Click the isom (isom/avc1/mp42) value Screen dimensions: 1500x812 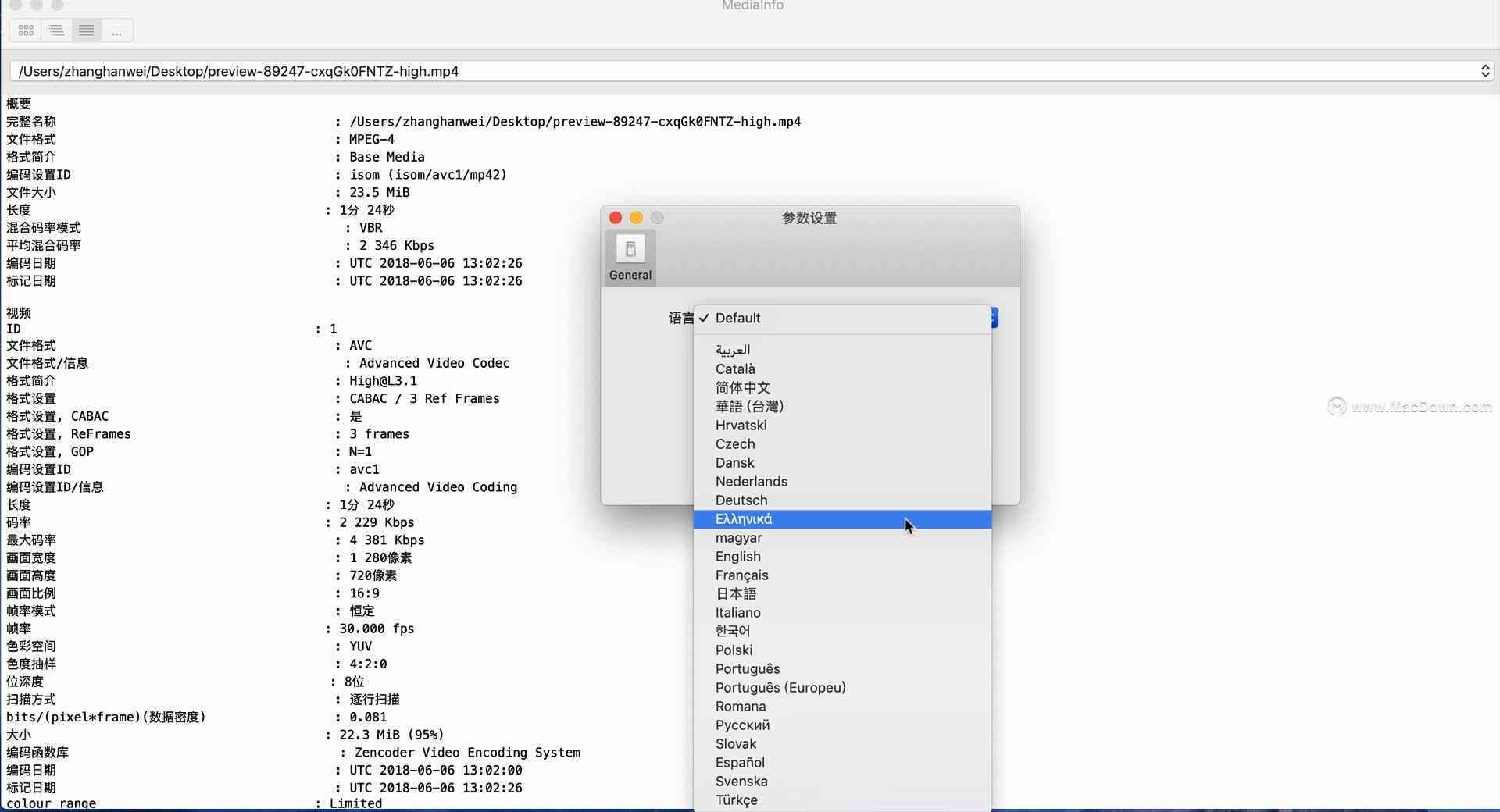(x=428, y=175)
